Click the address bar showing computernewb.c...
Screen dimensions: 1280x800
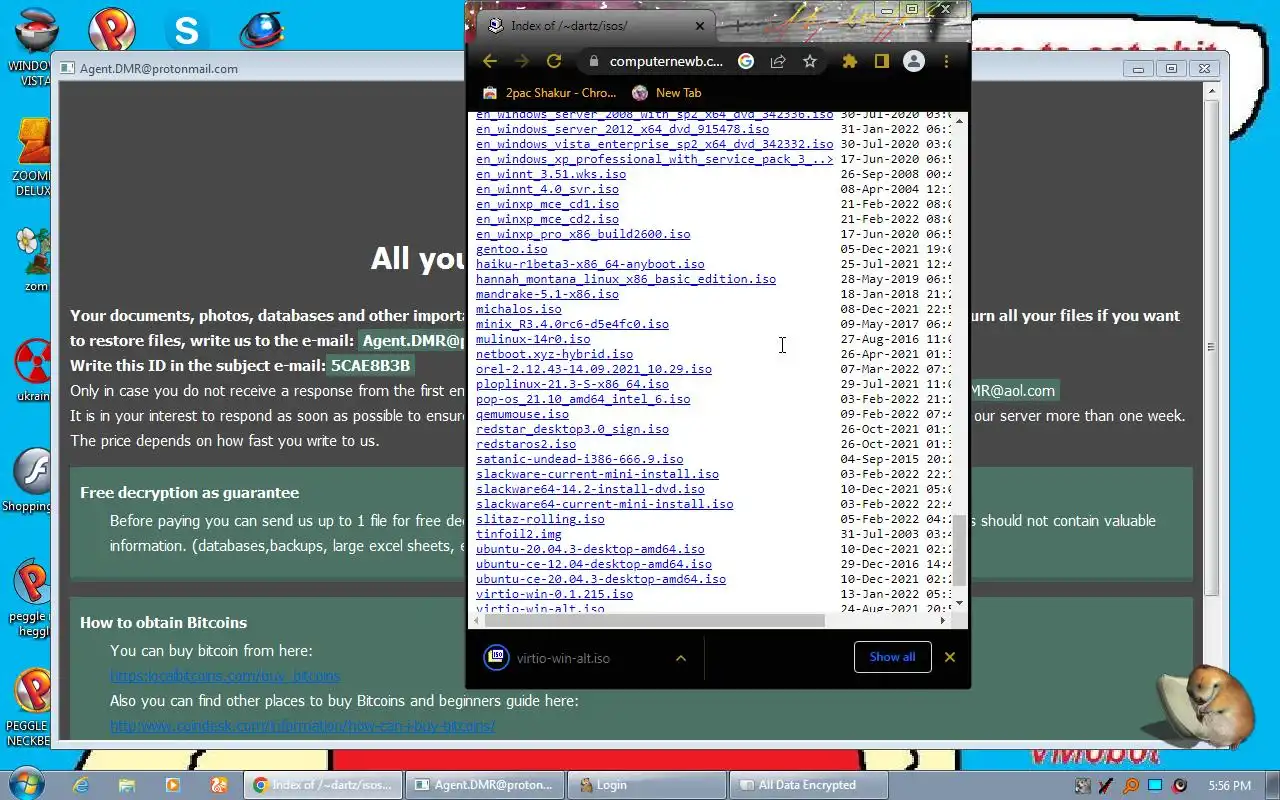click(x=665, y=61)
